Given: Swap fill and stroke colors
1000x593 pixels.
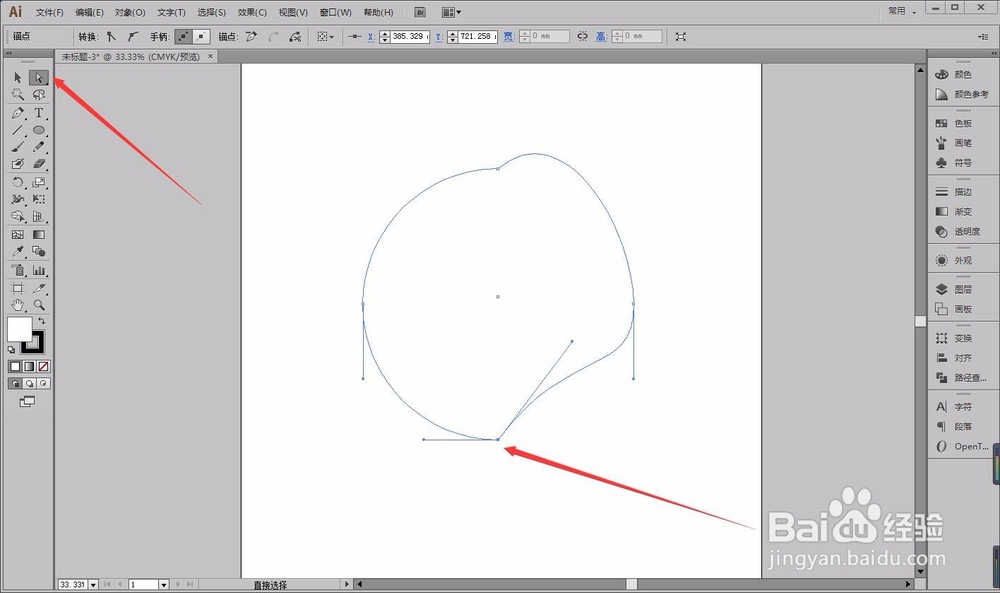Looking at the screenshot, I should pos(41,321).
